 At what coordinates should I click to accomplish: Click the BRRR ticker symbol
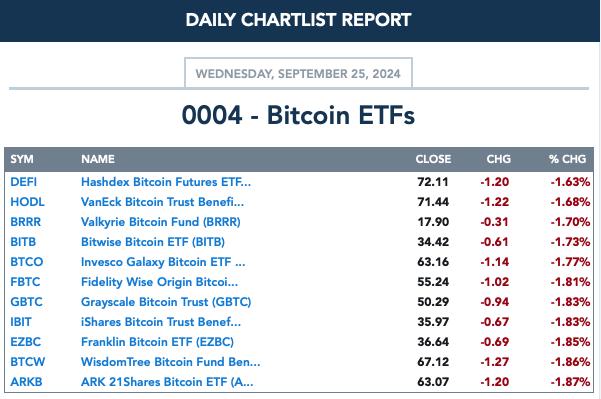click(25, 222)
